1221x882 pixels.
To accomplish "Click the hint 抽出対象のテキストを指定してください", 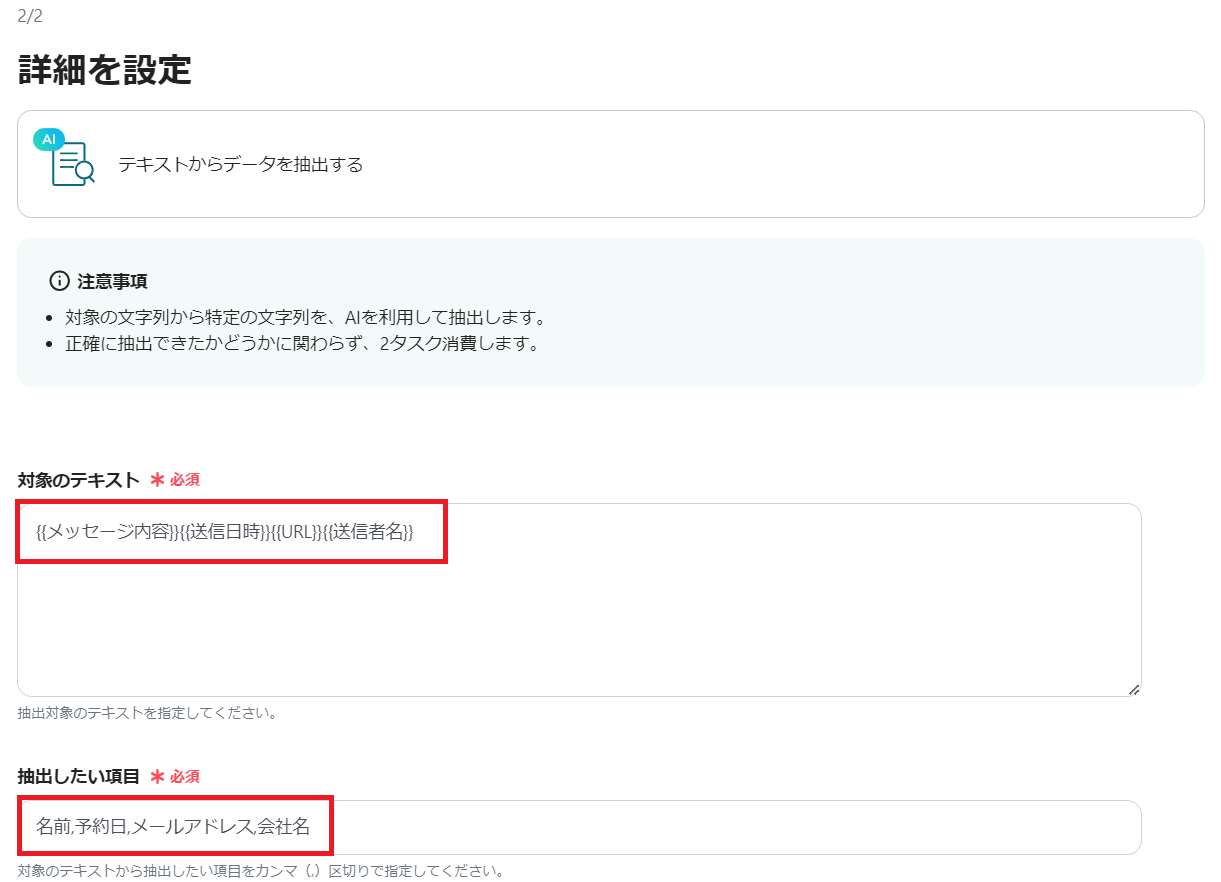I will (x=147, y=713).
